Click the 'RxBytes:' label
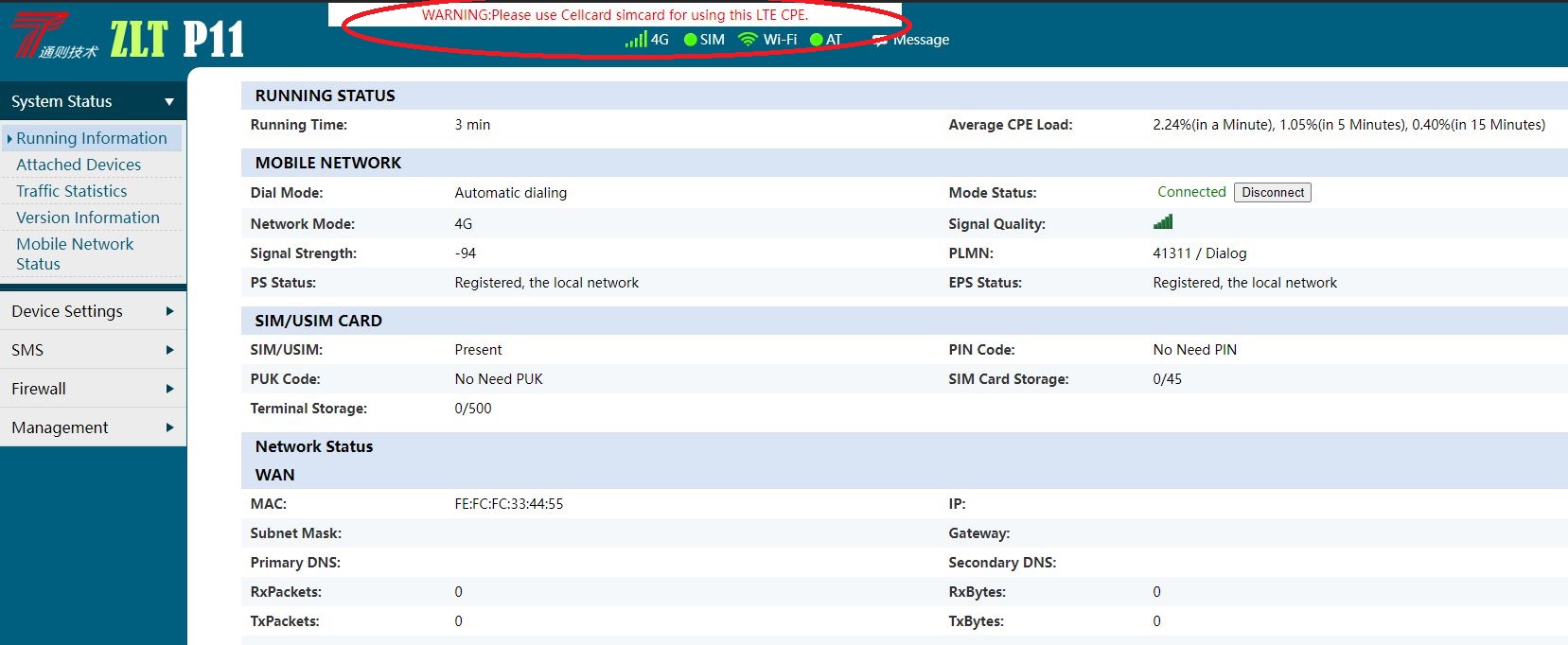Screen dimensions: 1568x645 click(977, 592)
